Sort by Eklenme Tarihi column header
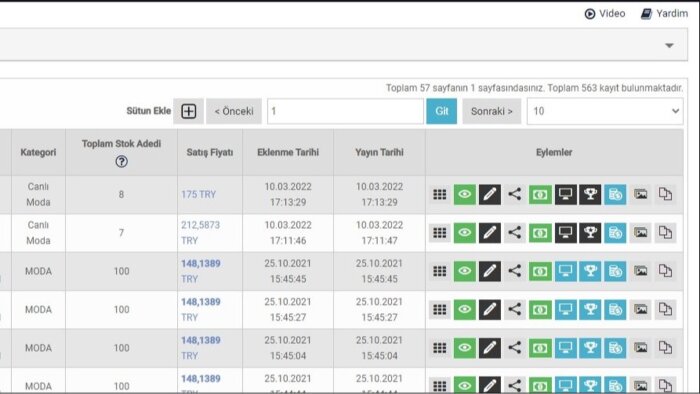Image resolution: width=700 pixels, height=394 pixels. (x=288, y=153)
